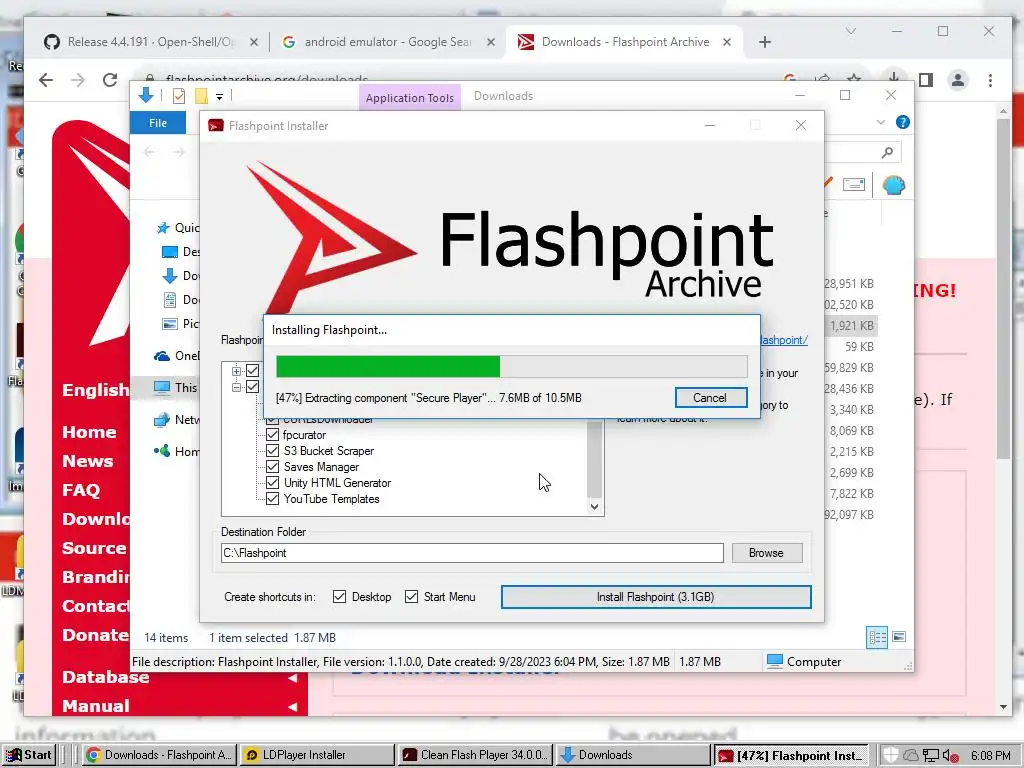1024x768 pixels.
Task: Expand the first component tree node
Action: point(236,371)
